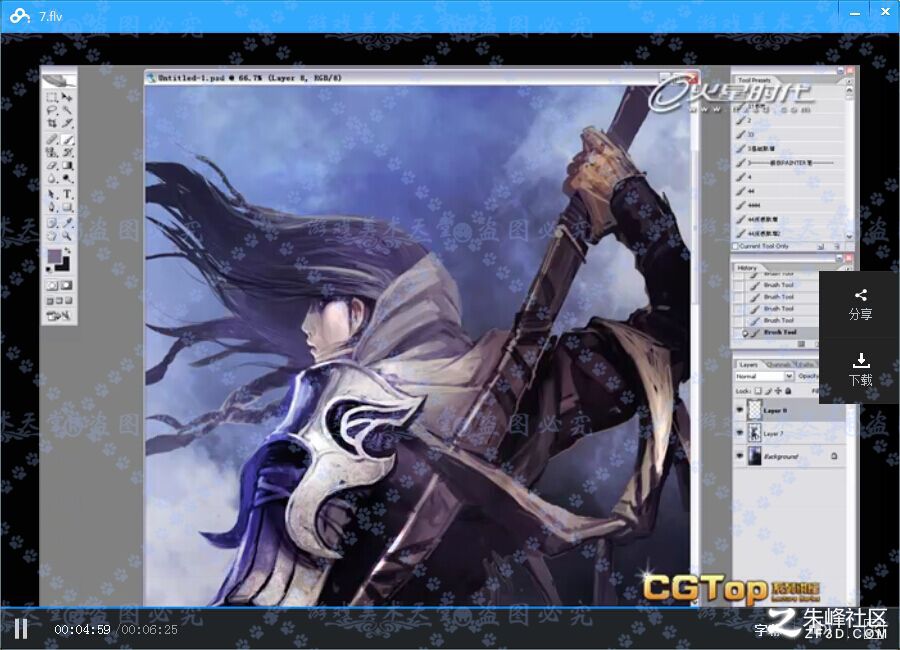900x650 pixels.
Task: Toggle Lock all padlock icon
Action: [x=789, y=391]
